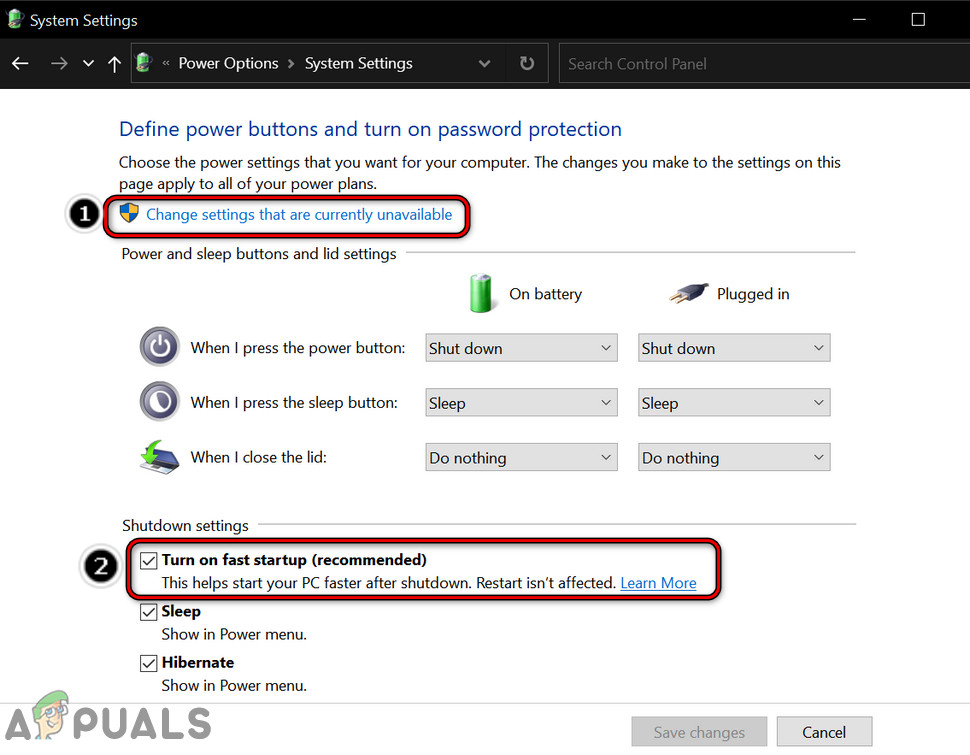The width and height of the screenshot is (970, 755).
Task: Refresh the Control Panel page
Action: pos(527,63)
